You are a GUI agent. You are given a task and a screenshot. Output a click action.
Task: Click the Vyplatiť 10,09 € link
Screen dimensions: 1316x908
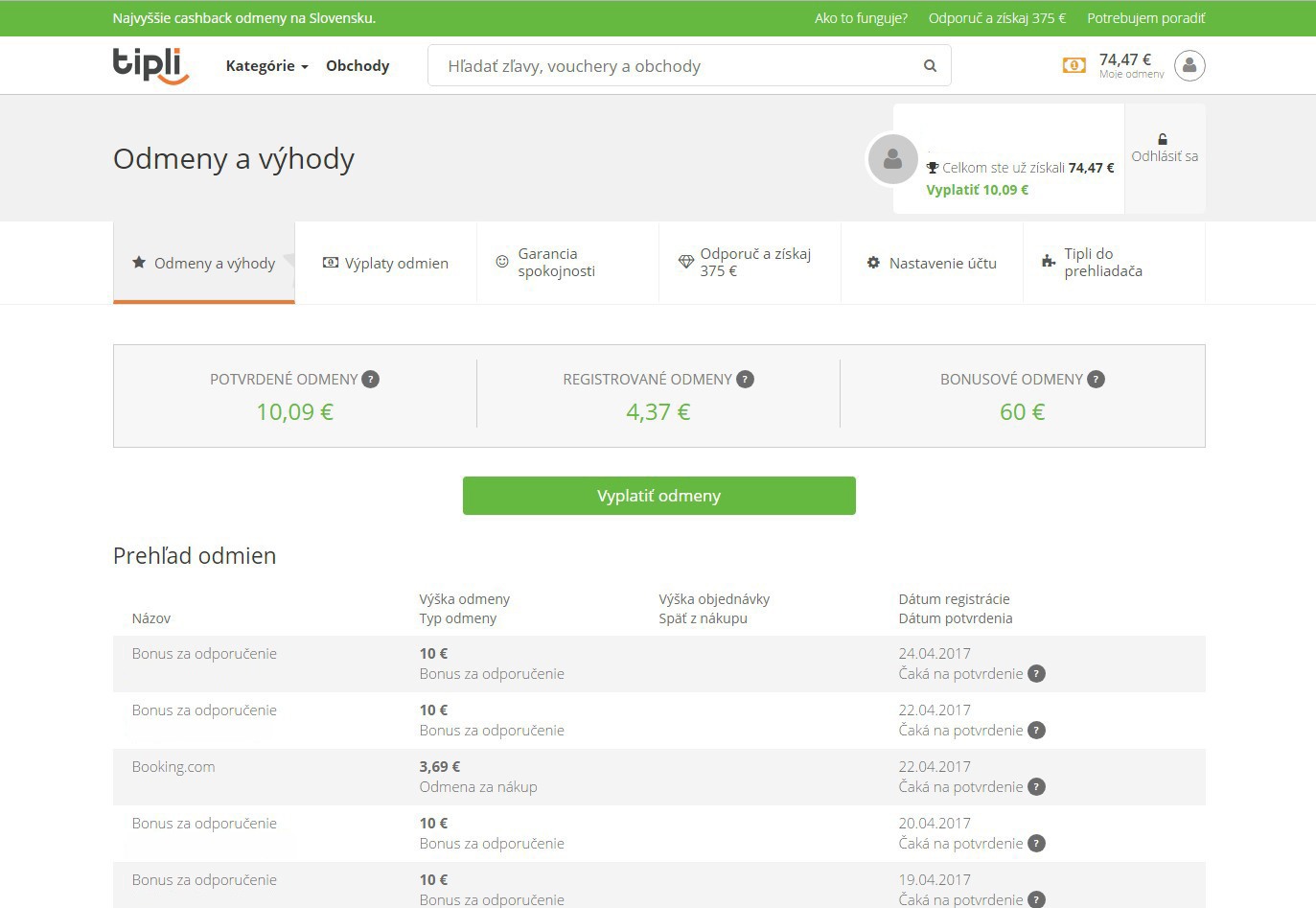[x=977, y=190]
